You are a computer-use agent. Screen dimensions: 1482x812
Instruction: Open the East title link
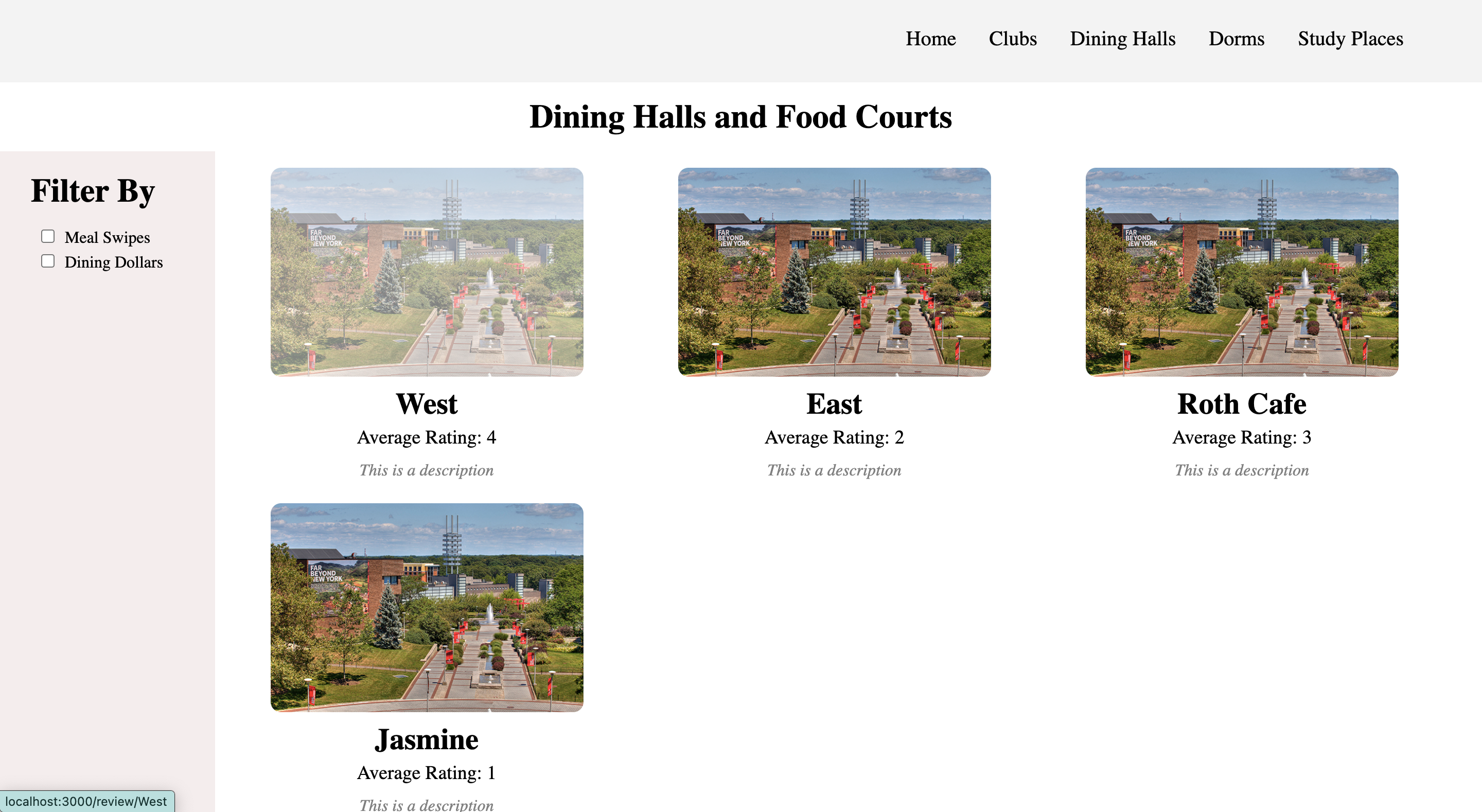point(834,404)
